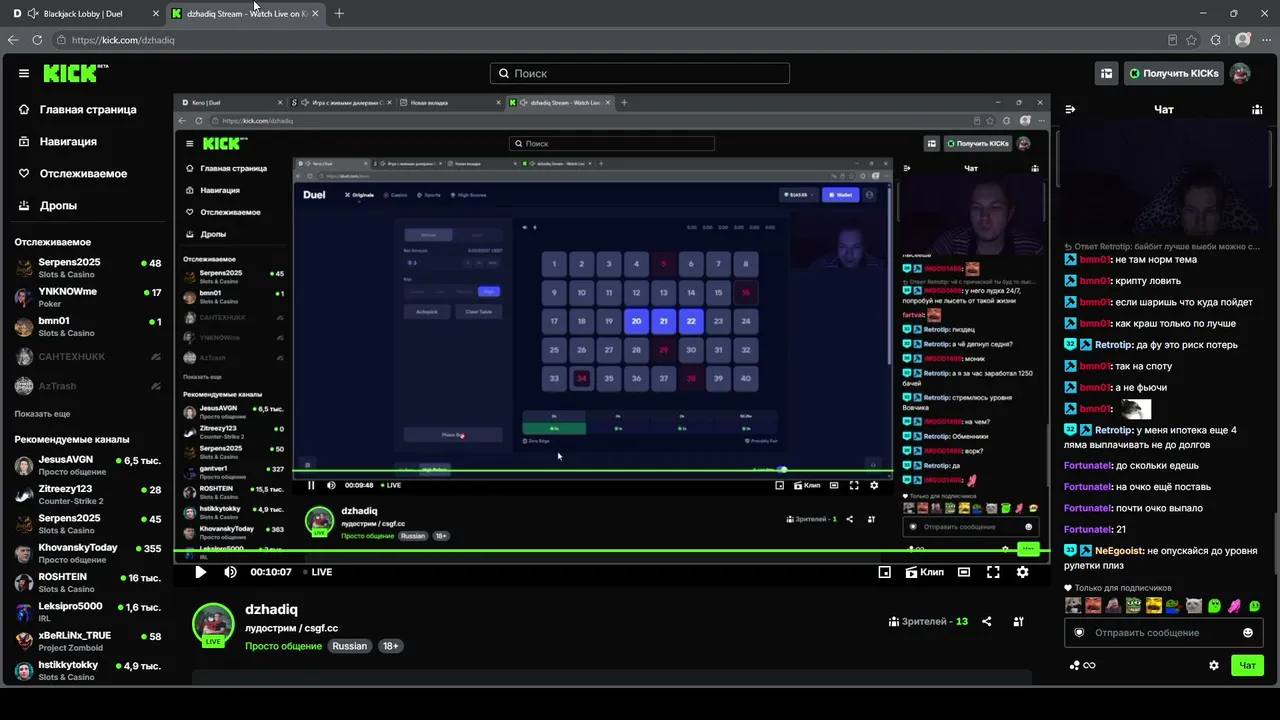Click the chat identity shield icon

coord(1079,632)
